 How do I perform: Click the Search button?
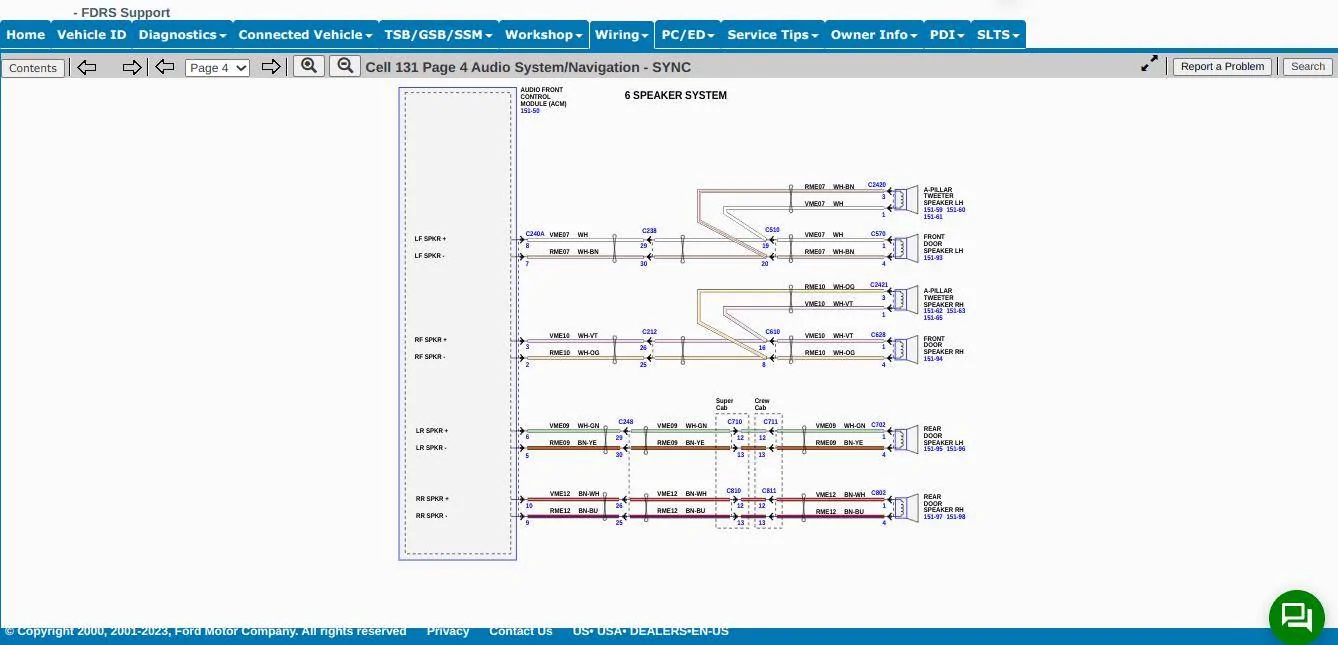coord(1307,67)
